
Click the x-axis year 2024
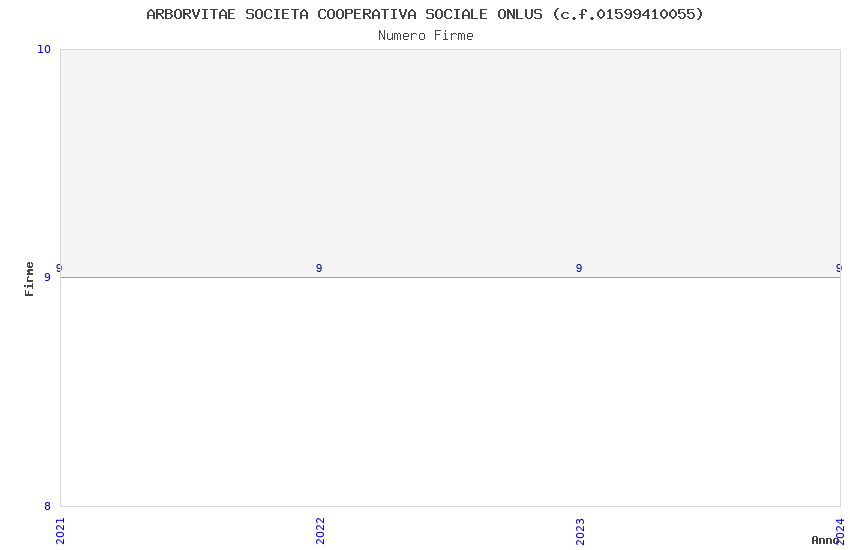click(x=840, y=531)
